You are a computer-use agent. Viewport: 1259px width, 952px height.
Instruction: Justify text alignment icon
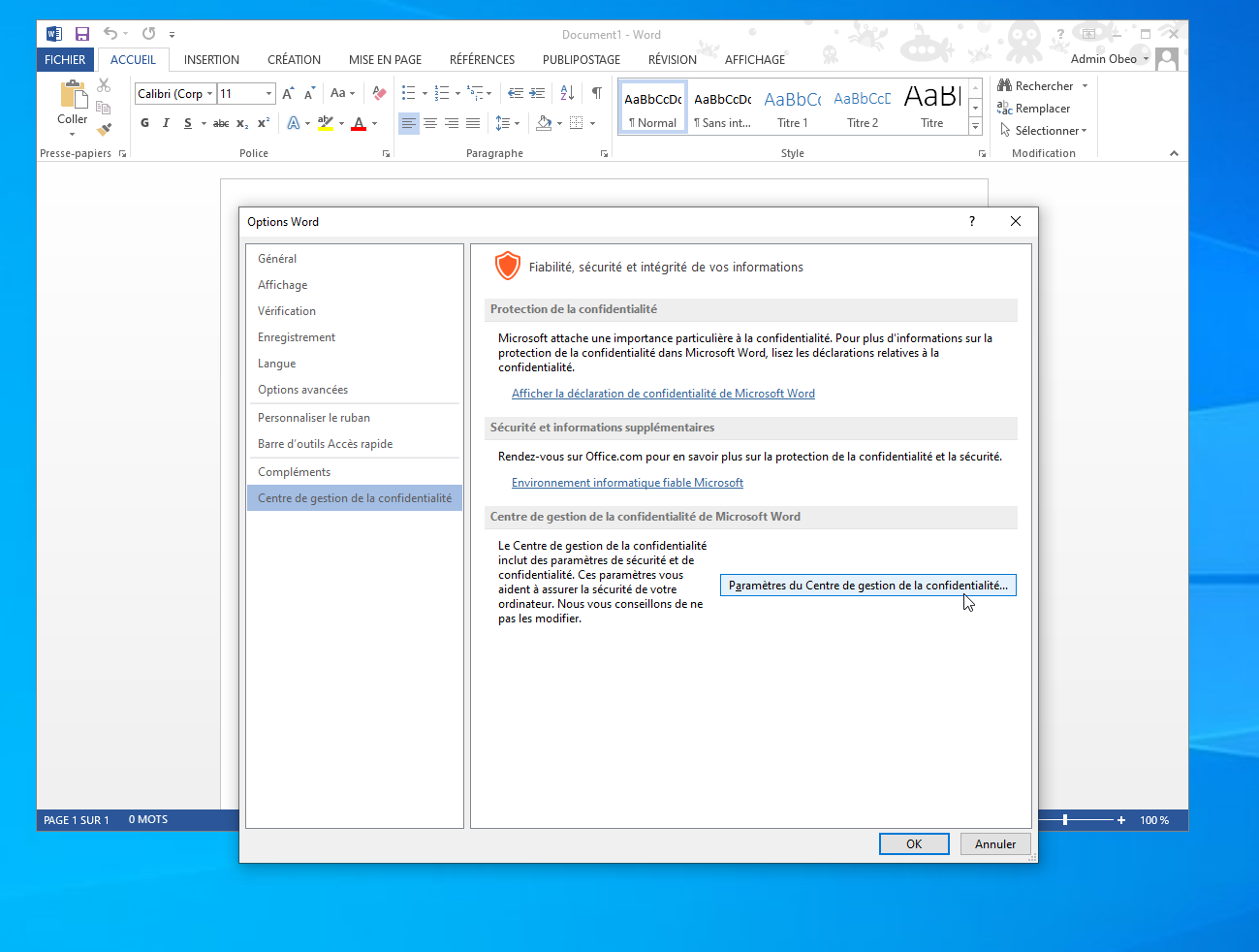pos(473,123)
